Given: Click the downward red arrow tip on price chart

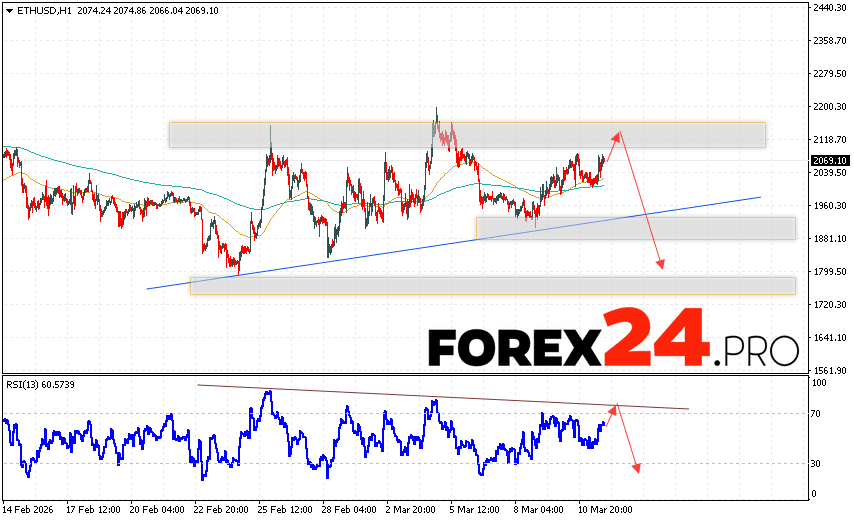Looking at the screenshot, I should 660,268.
